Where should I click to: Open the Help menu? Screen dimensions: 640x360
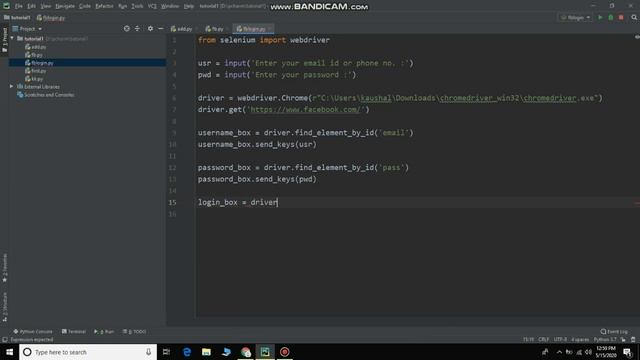[189, 6]
